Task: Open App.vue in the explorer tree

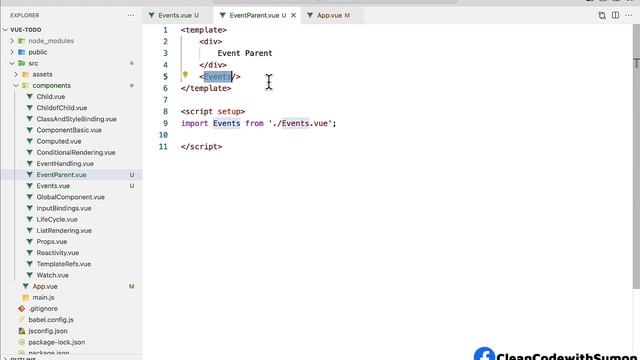Action: [x=45, y=286]
